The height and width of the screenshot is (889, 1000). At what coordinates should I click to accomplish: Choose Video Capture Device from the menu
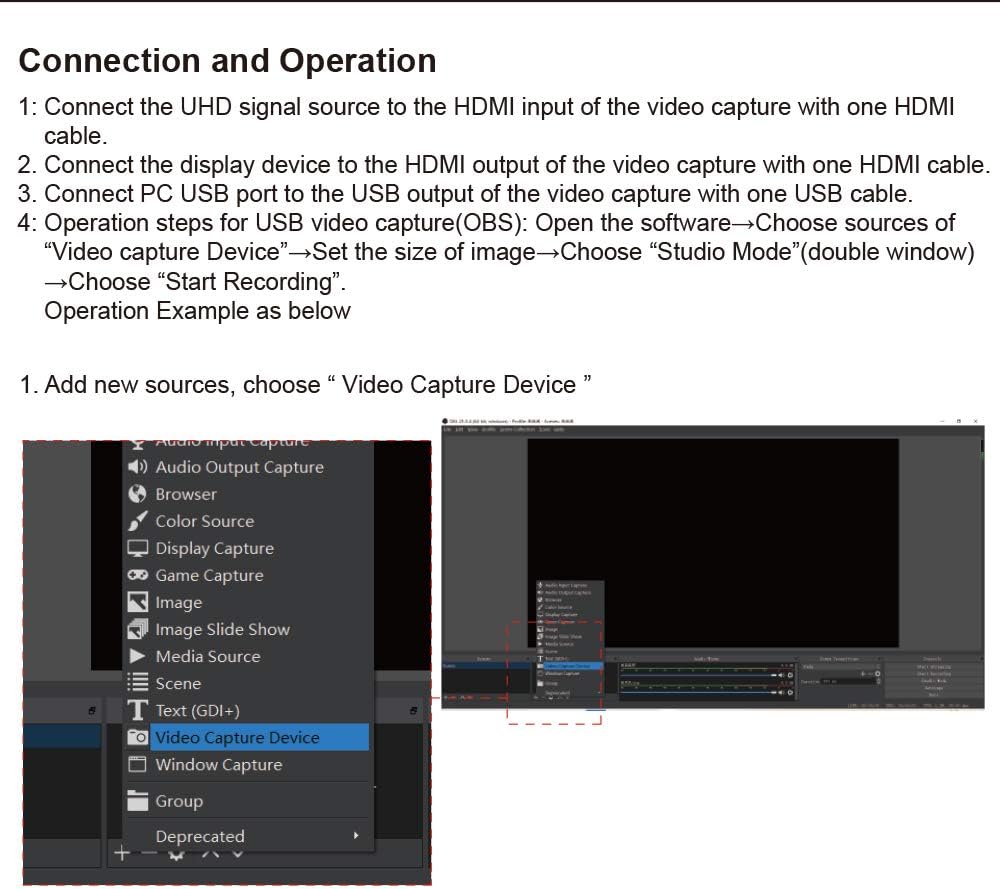click(x=246, y=737)
